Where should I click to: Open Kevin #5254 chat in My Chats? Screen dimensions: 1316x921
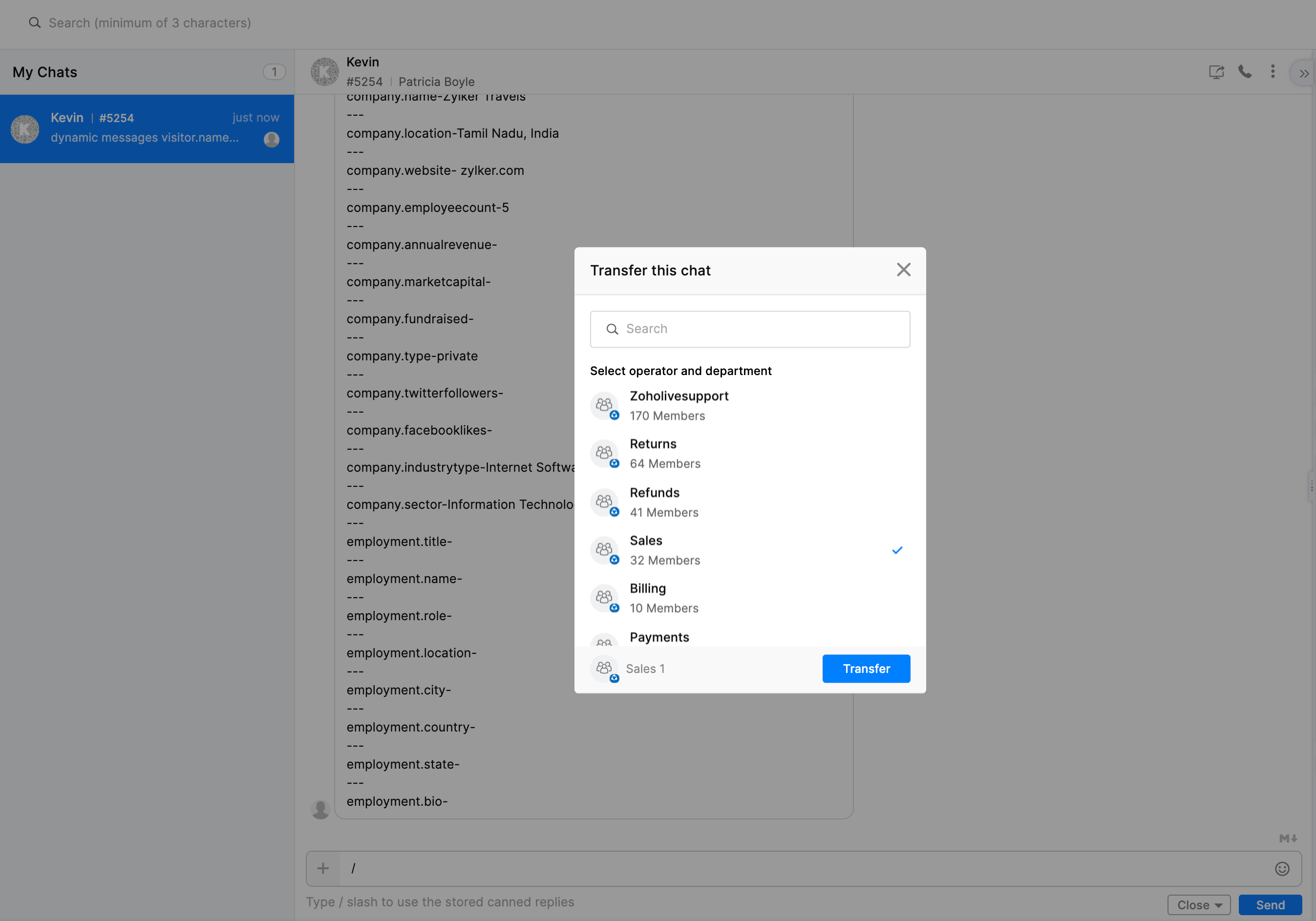pos(147,128)
